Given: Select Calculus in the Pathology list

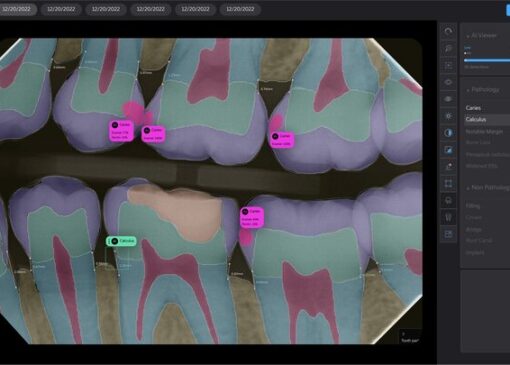Looking at the screenshot, I should pyautogui.click(x=476, y=119).
